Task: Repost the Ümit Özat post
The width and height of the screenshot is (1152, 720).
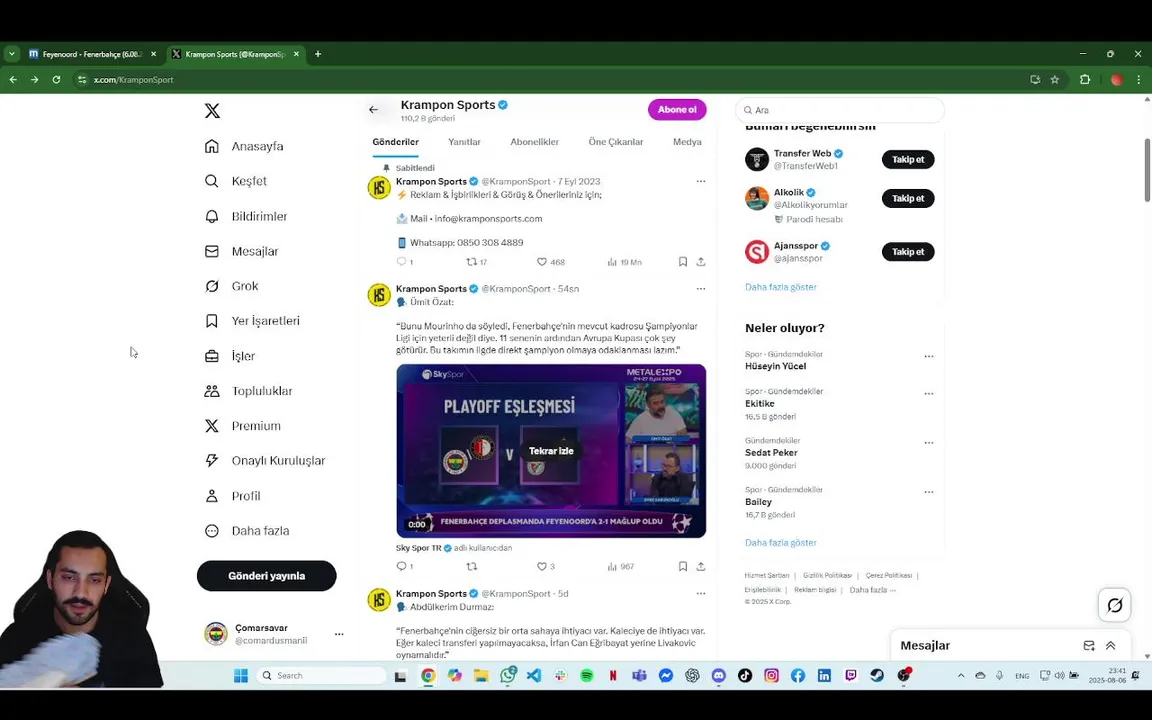Action: tap(472, 566)
